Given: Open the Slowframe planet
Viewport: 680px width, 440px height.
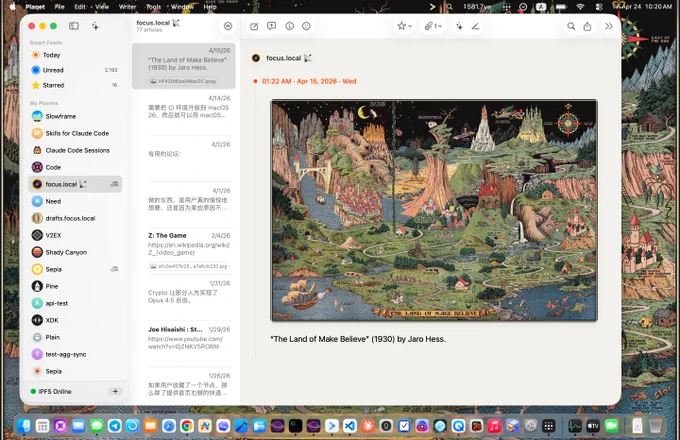Looking at the screenshot, I should click(75, 116).
